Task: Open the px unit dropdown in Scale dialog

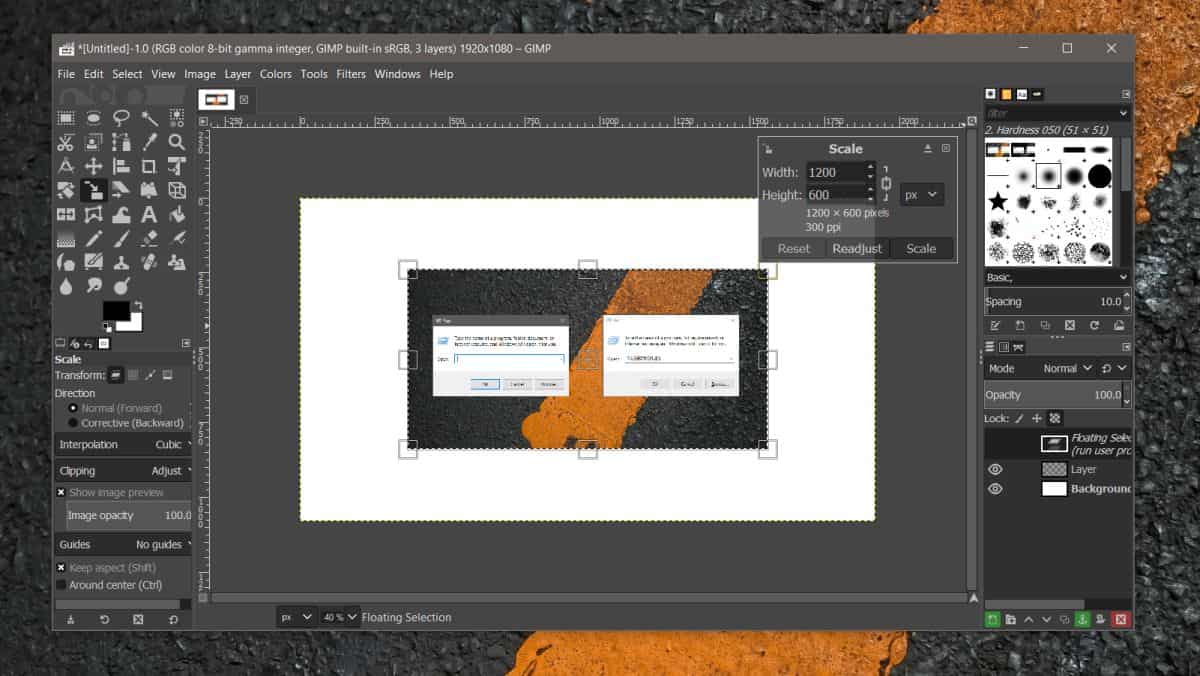Action: pyautogui.click(x=922, y=195)
